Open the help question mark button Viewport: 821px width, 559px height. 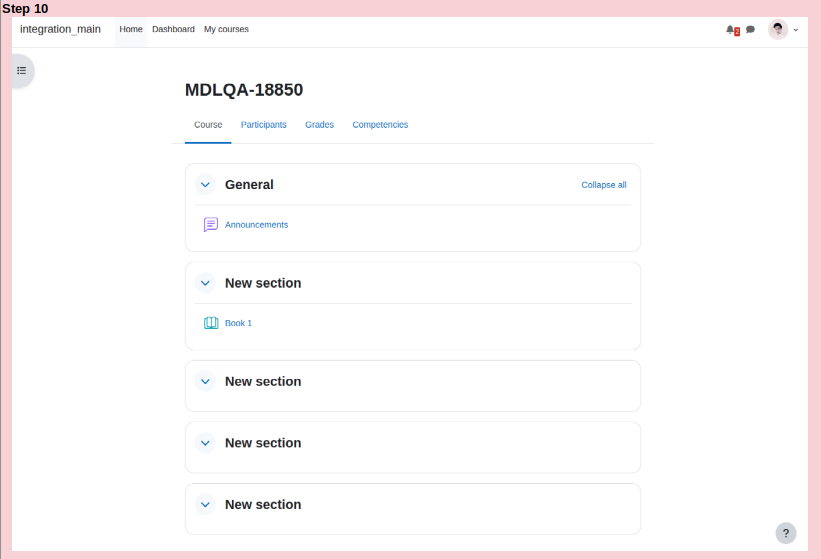coord(786,533)
